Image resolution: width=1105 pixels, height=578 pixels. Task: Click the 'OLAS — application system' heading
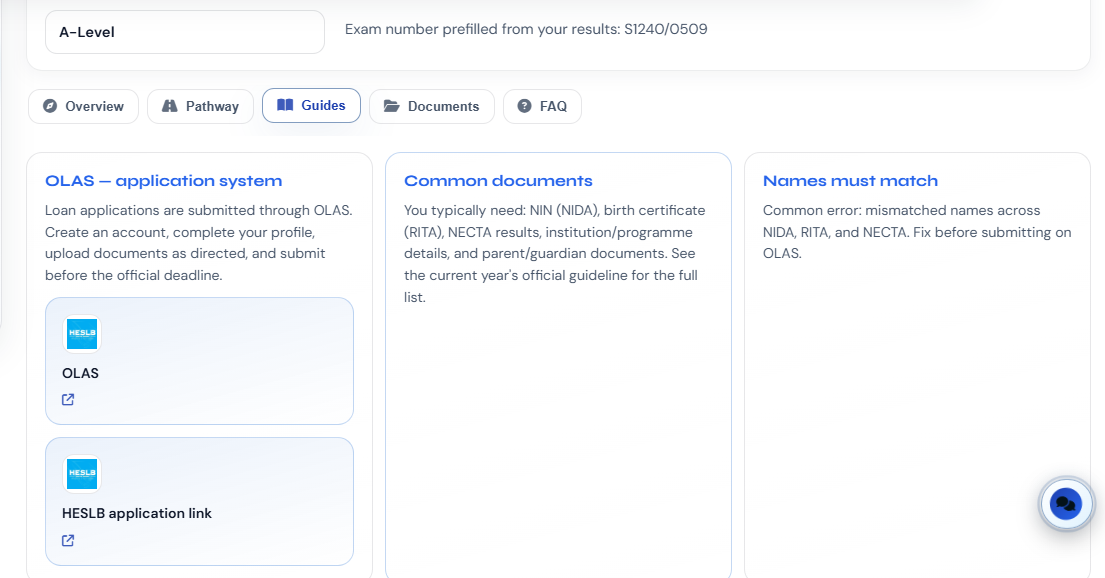click(163, 180)
